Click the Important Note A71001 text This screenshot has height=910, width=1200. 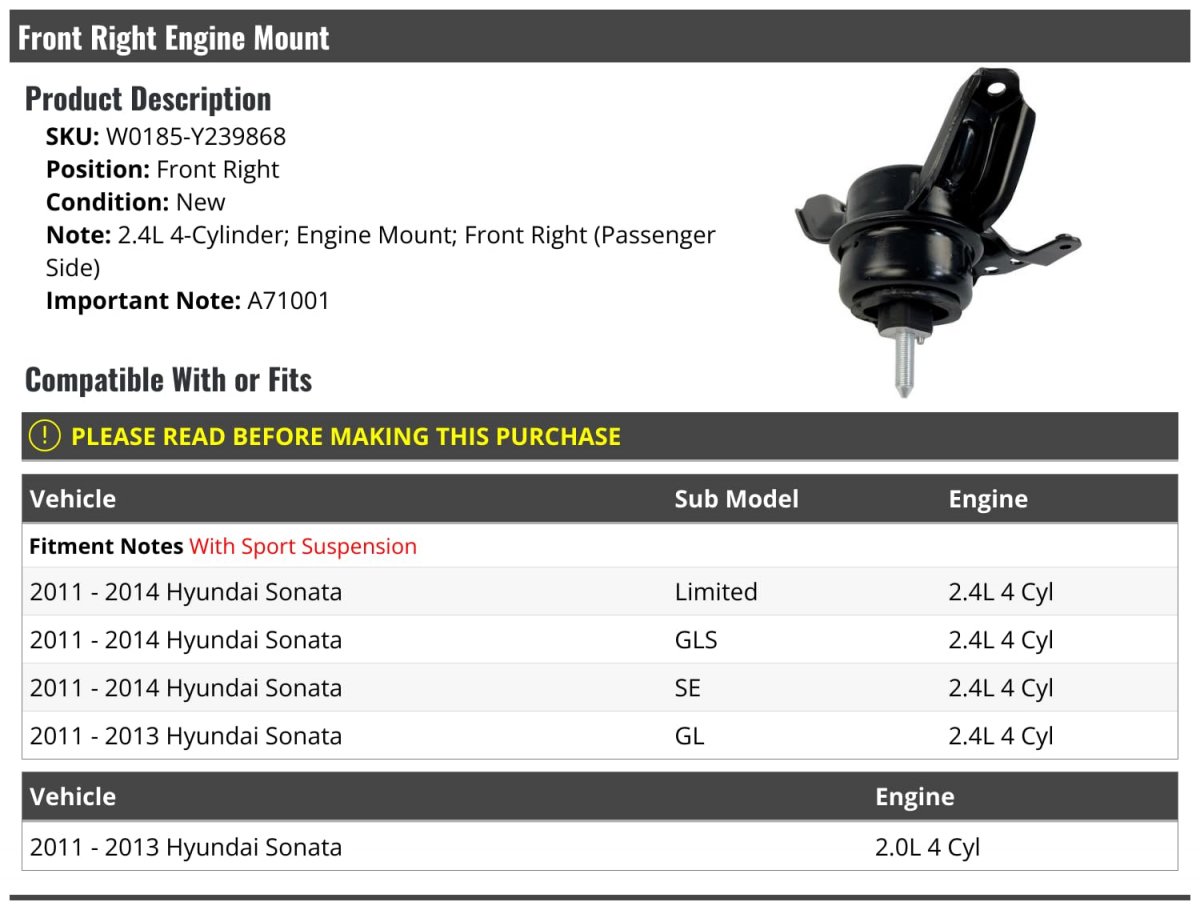188,300
